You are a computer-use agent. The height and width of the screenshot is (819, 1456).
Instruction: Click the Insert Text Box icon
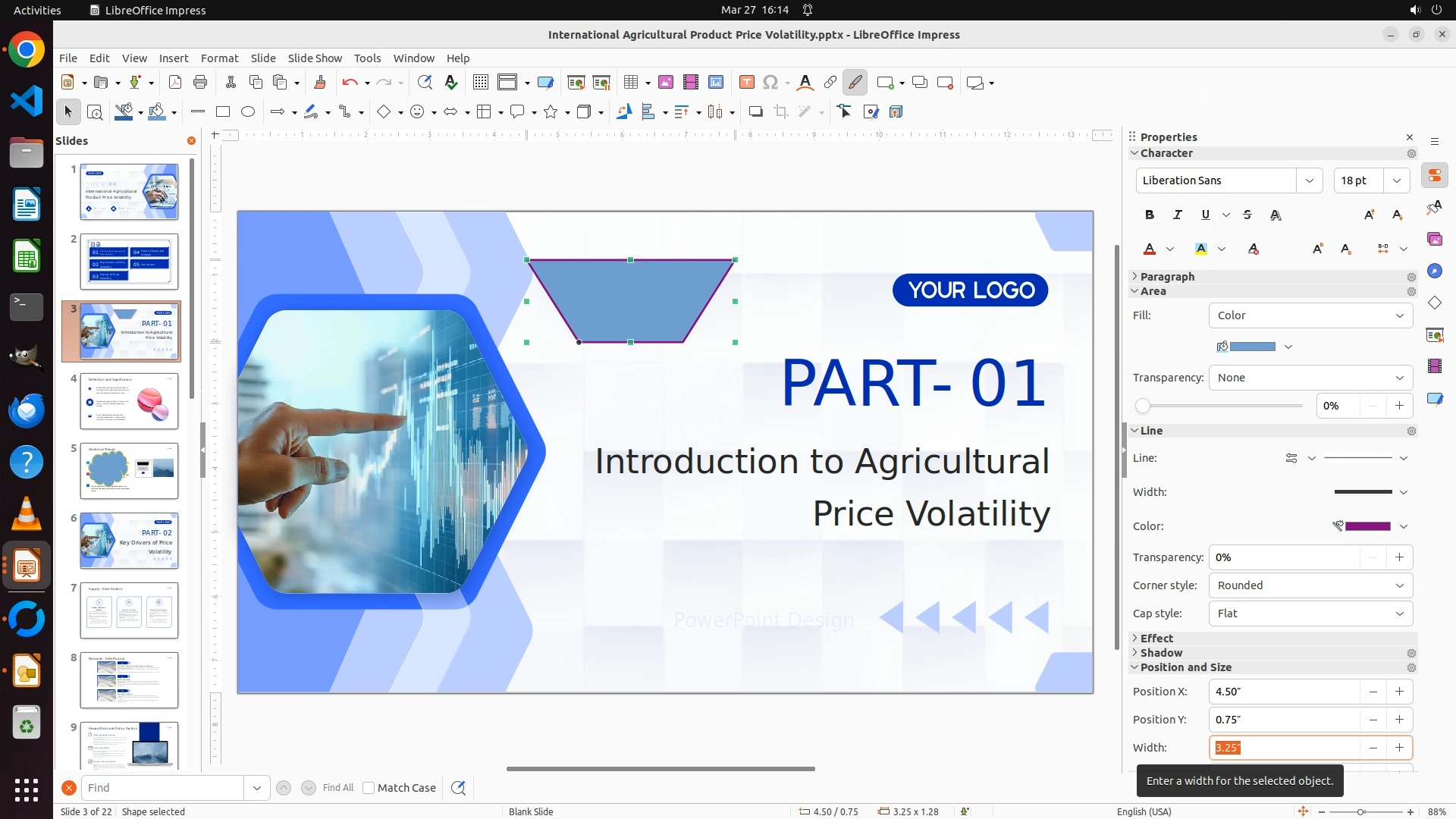pos(747,83)
